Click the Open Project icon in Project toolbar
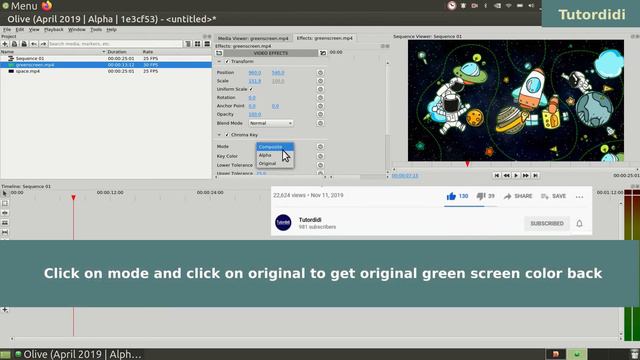This screenshot has height=360, width=640. pyautogui.click(x=14, y=44)
